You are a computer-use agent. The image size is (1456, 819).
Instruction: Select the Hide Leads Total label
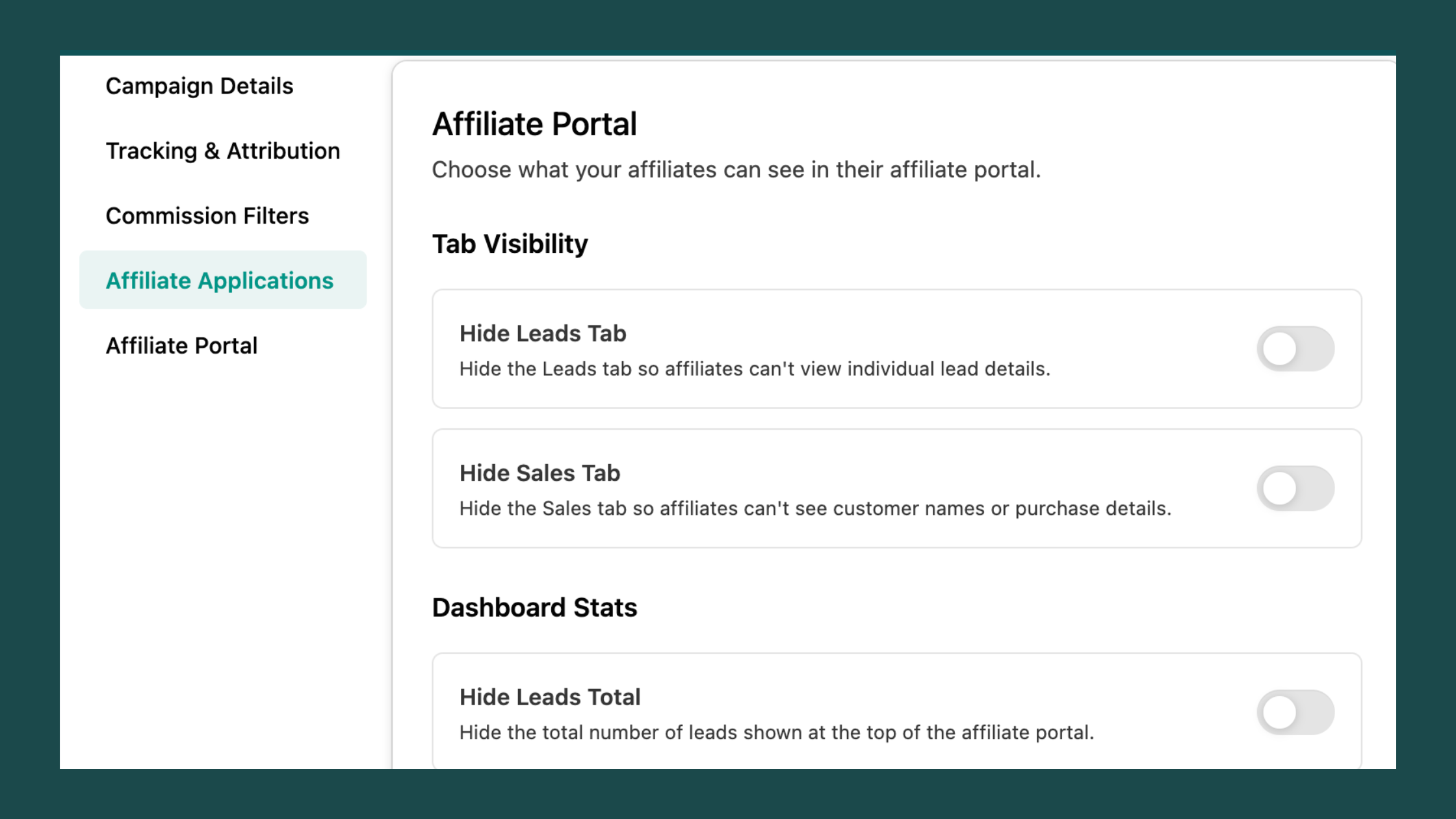click(550, 696)
